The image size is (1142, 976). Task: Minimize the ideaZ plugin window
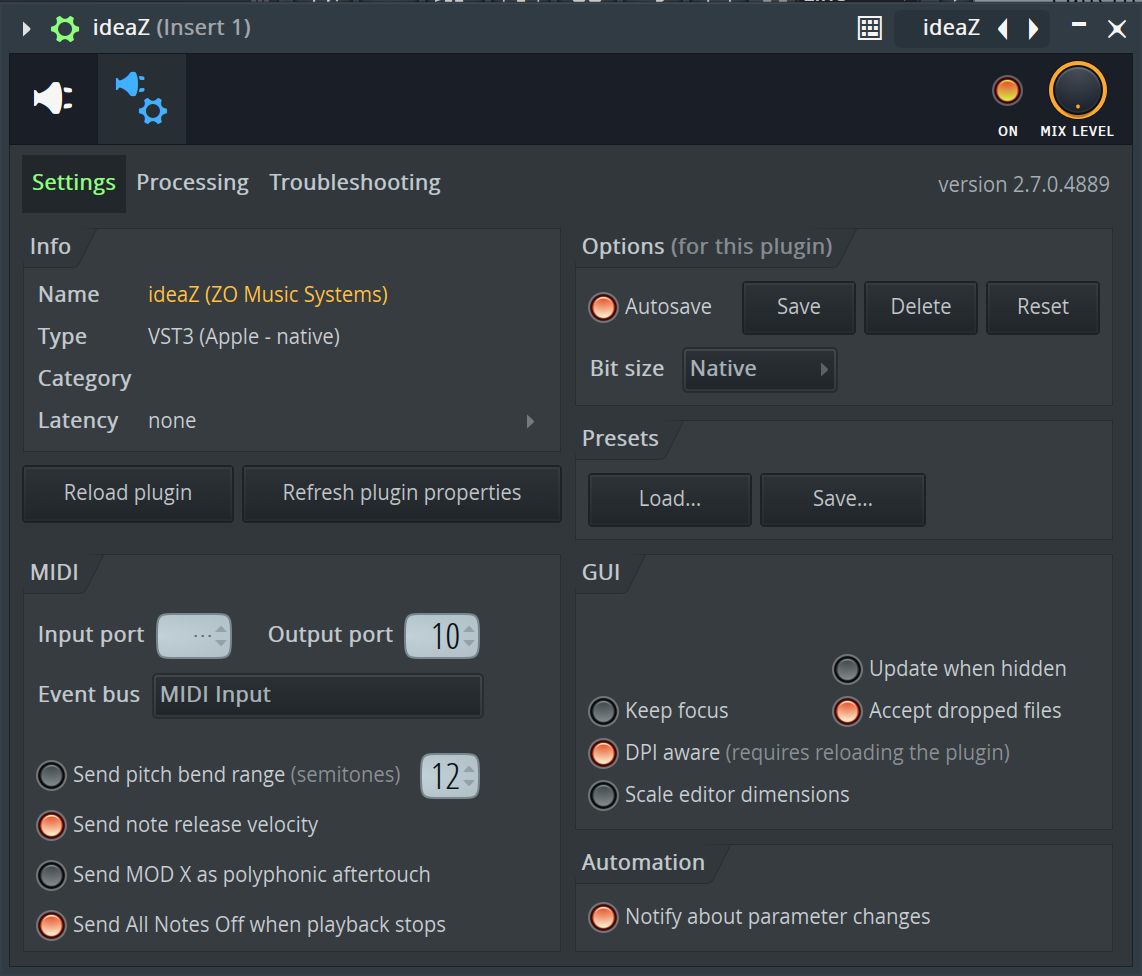click(x=1079, y=25)
